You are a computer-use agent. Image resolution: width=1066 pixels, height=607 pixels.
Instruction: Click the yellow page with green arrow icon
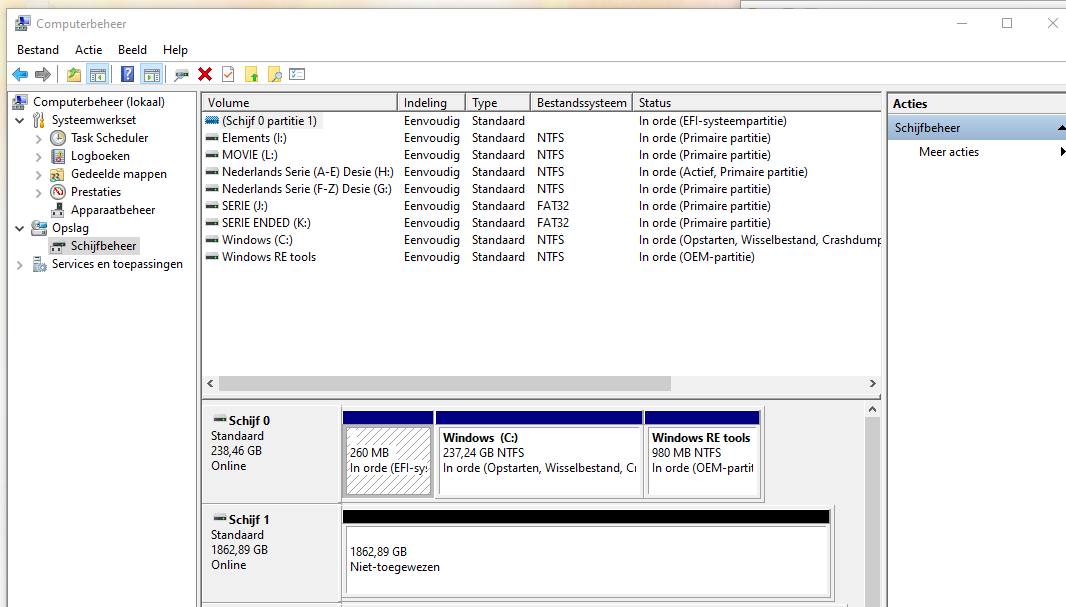(x=252, y=74)
